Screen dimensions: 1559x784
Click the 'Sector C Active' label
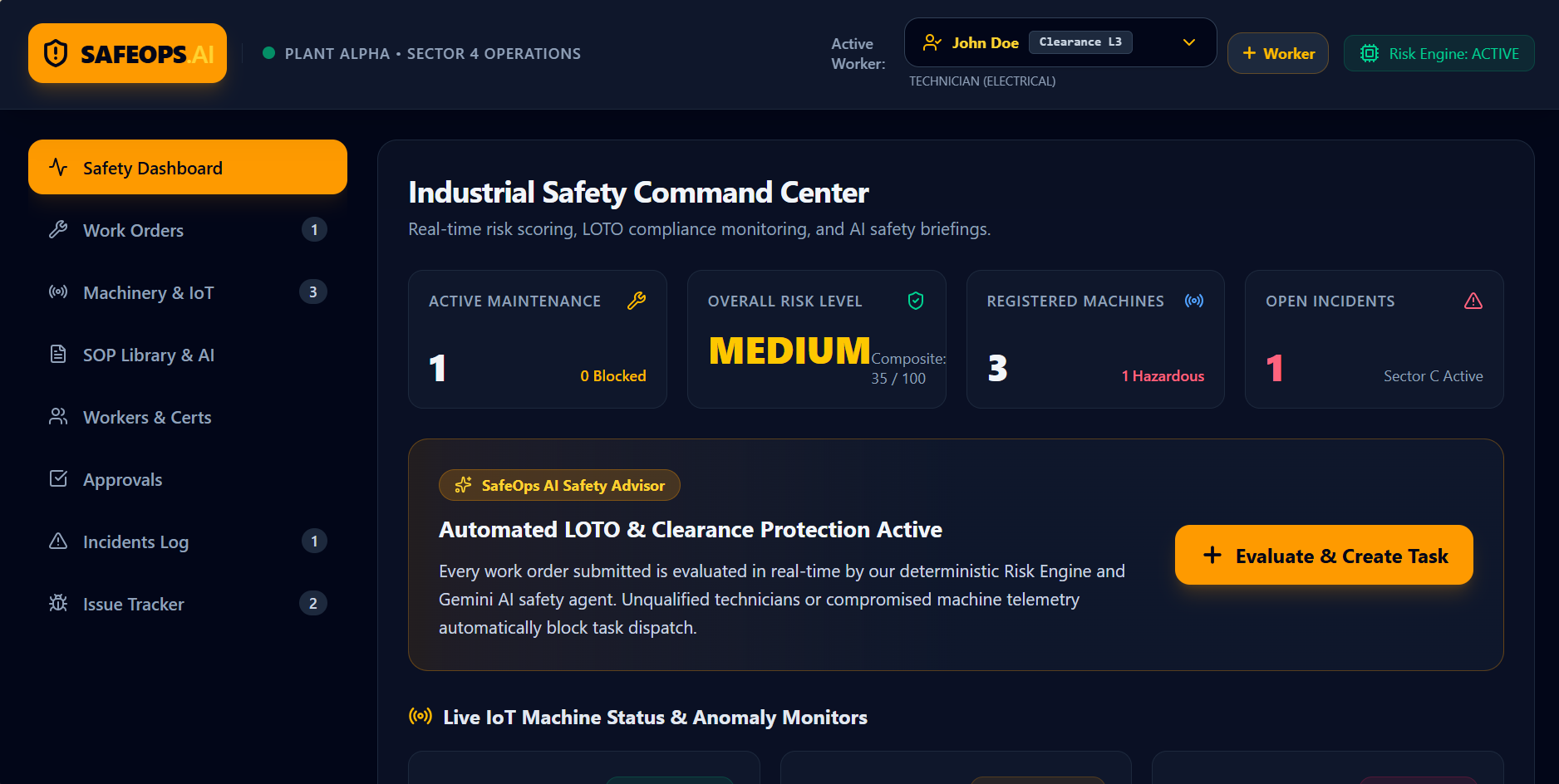tap(1434, 375)
